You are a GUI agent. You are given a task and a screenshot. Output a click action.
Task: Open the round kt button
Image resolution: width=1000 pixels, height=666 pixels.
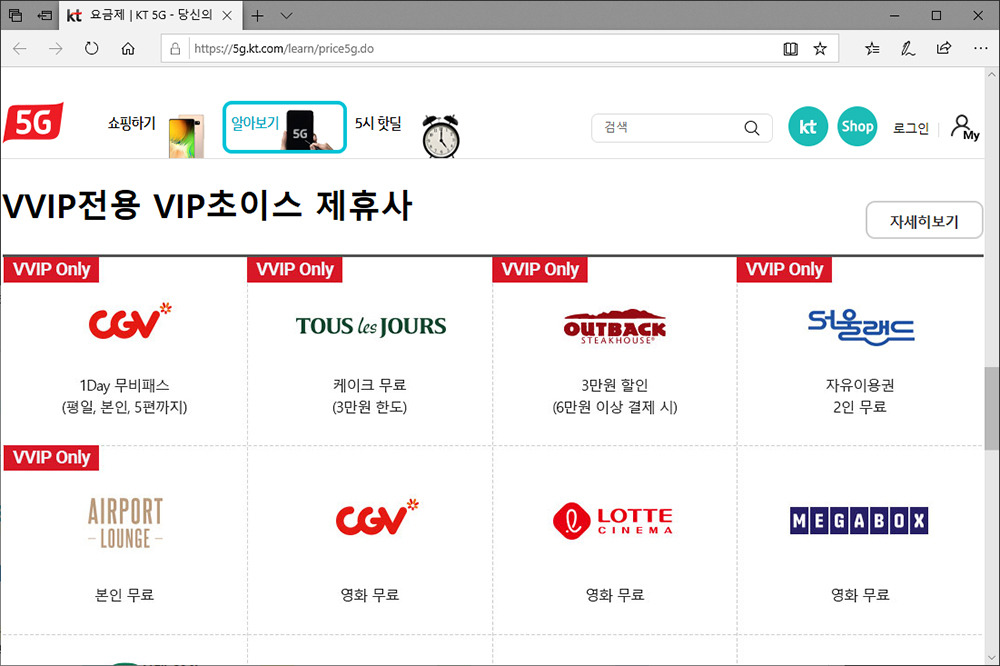tap(808, 126)
